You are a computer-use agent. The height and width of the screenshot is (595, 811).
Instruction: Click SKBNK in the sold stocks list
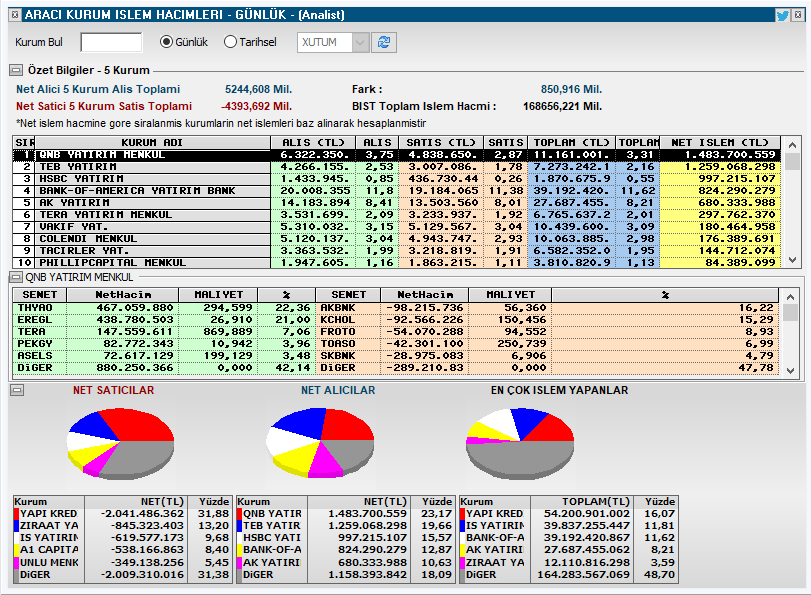(338, 355)
